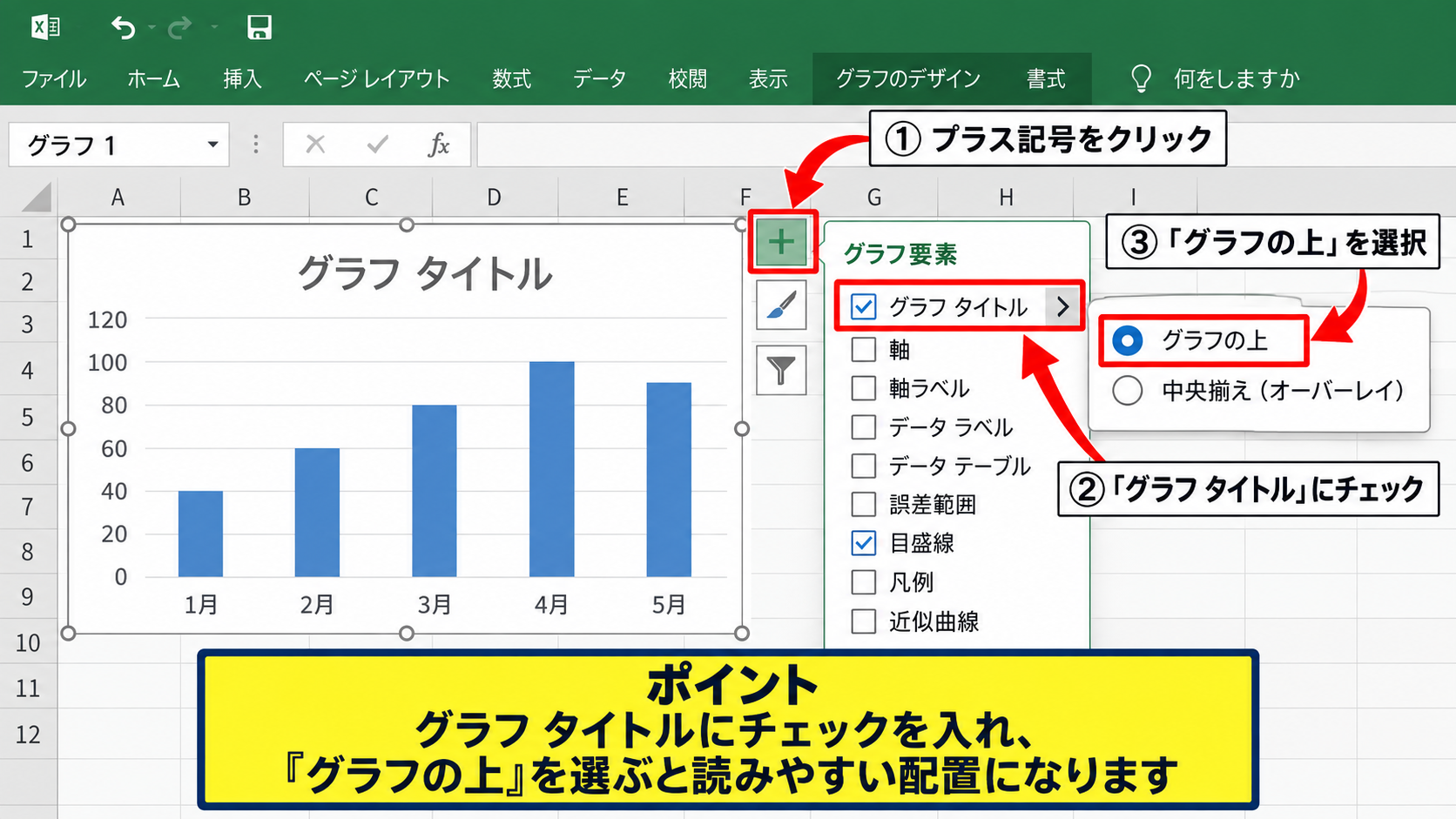Check the 軸 checkbox
Image resolution: width=1456 pixels, height=819 pixels.
click(x=863, y=349)
